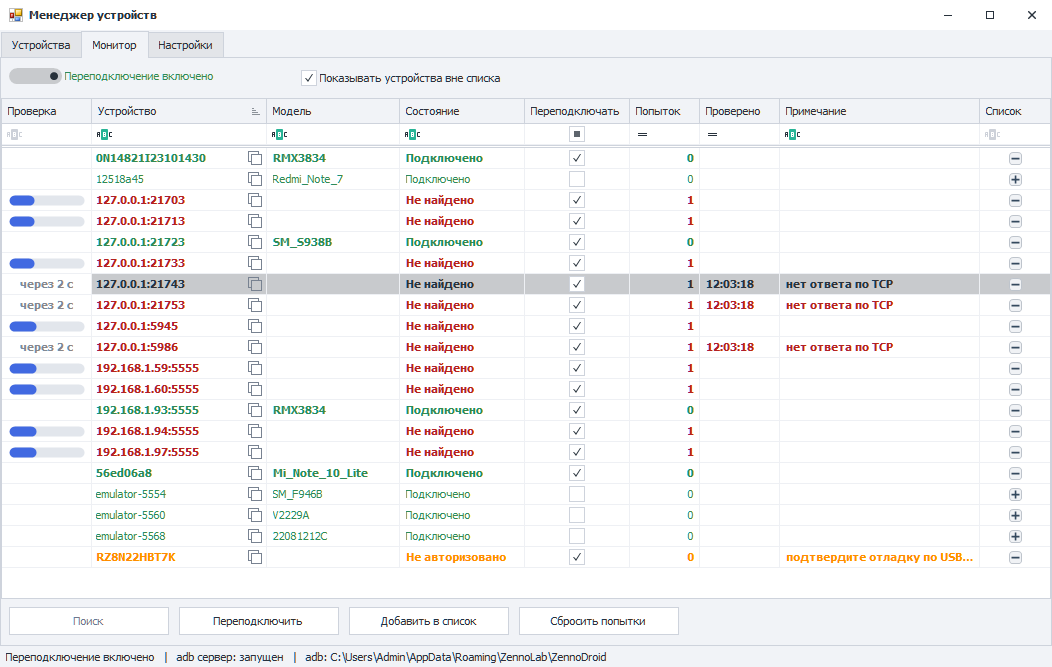
Task: Remove 127.0.0.1:21723 from the list
Action: tap(1015, 242)
